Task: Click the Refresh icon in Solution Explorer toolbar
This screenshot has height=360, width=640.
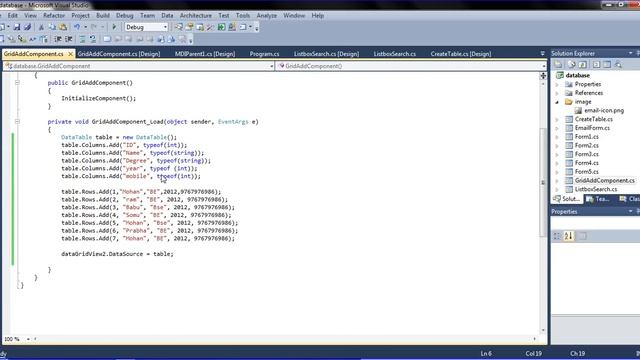Action: click(x=582, y=64)
